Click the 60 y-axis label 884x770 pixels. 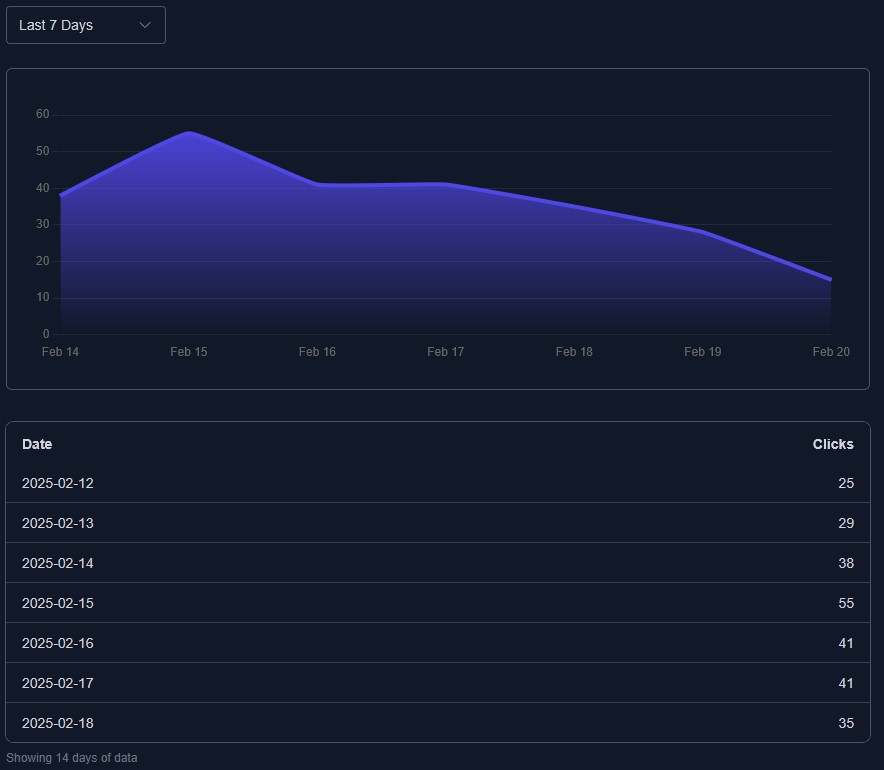click(x=43, y=114)
